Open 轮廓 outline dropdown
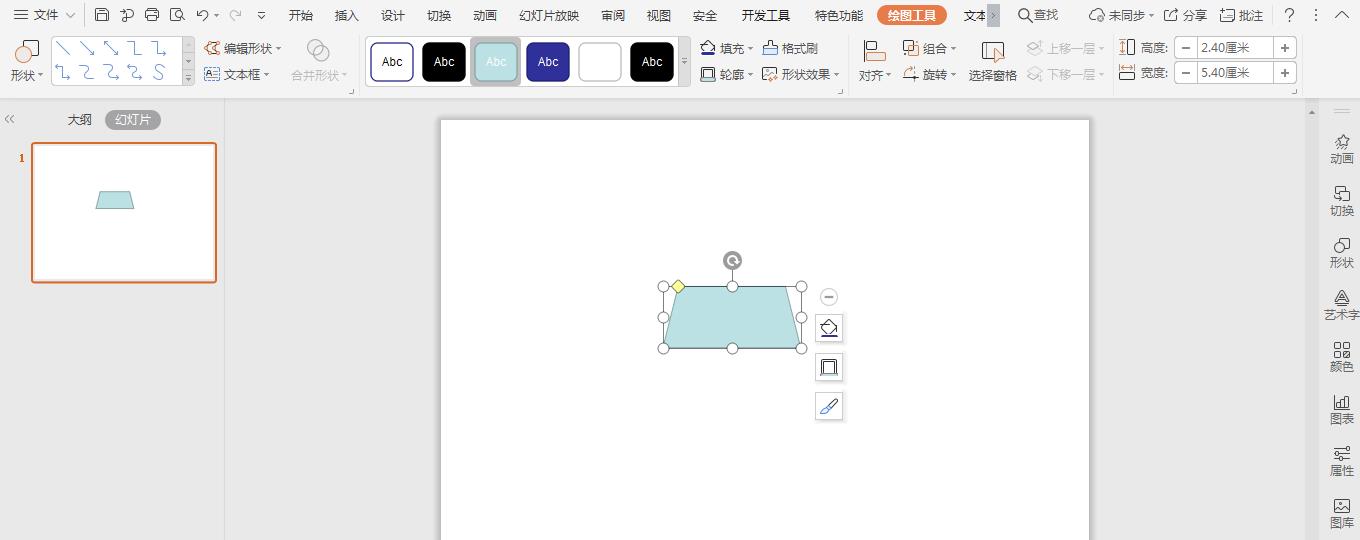1360x540 pixels. coord(751,75)
